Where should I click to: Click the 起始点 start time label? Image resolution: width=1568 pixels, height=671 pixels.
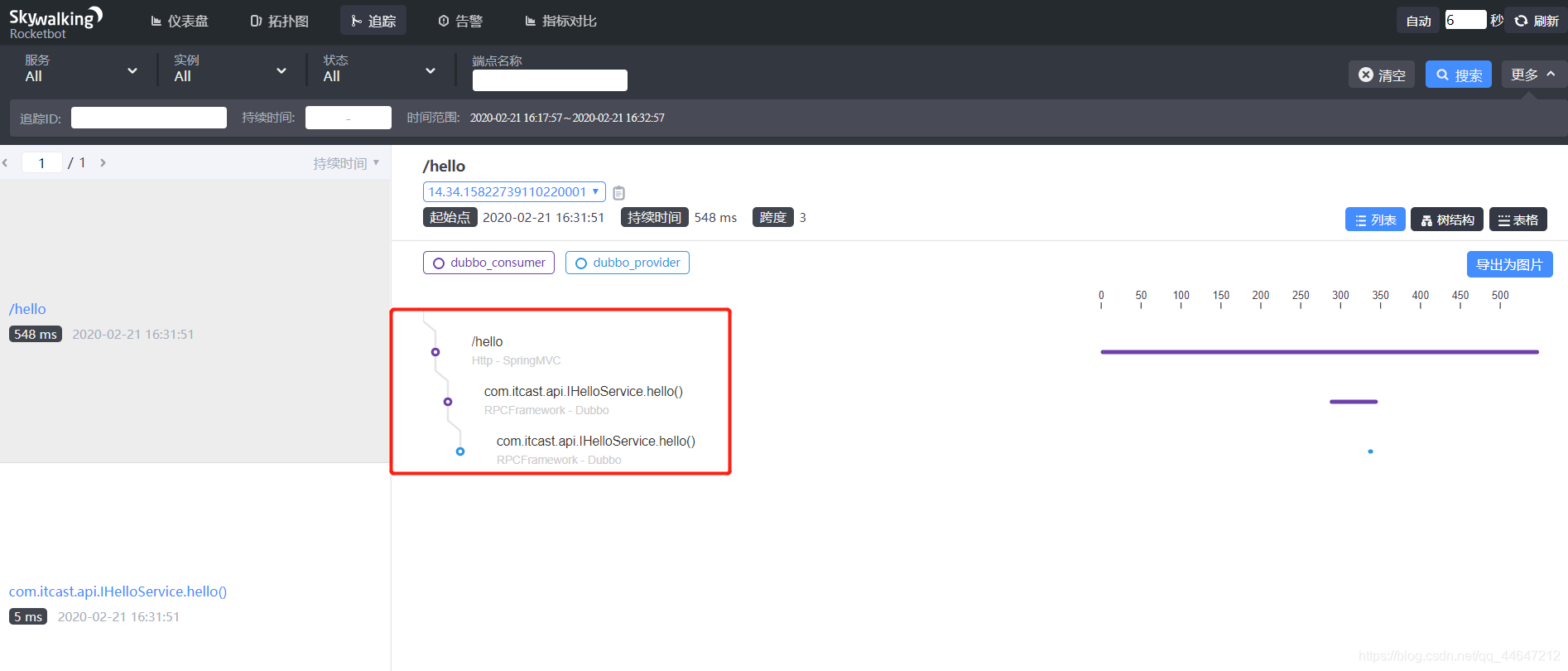click(x=450, y=217)
